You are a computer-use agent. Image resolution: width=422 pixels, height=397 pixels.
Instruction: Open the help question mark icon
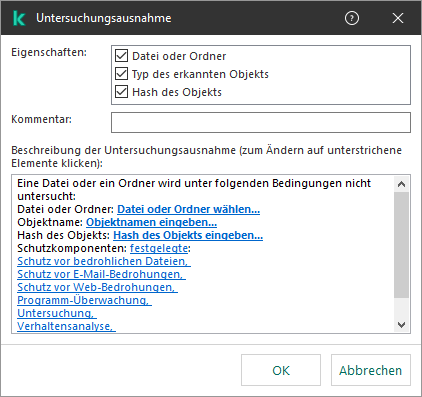[x=352, y=18]
